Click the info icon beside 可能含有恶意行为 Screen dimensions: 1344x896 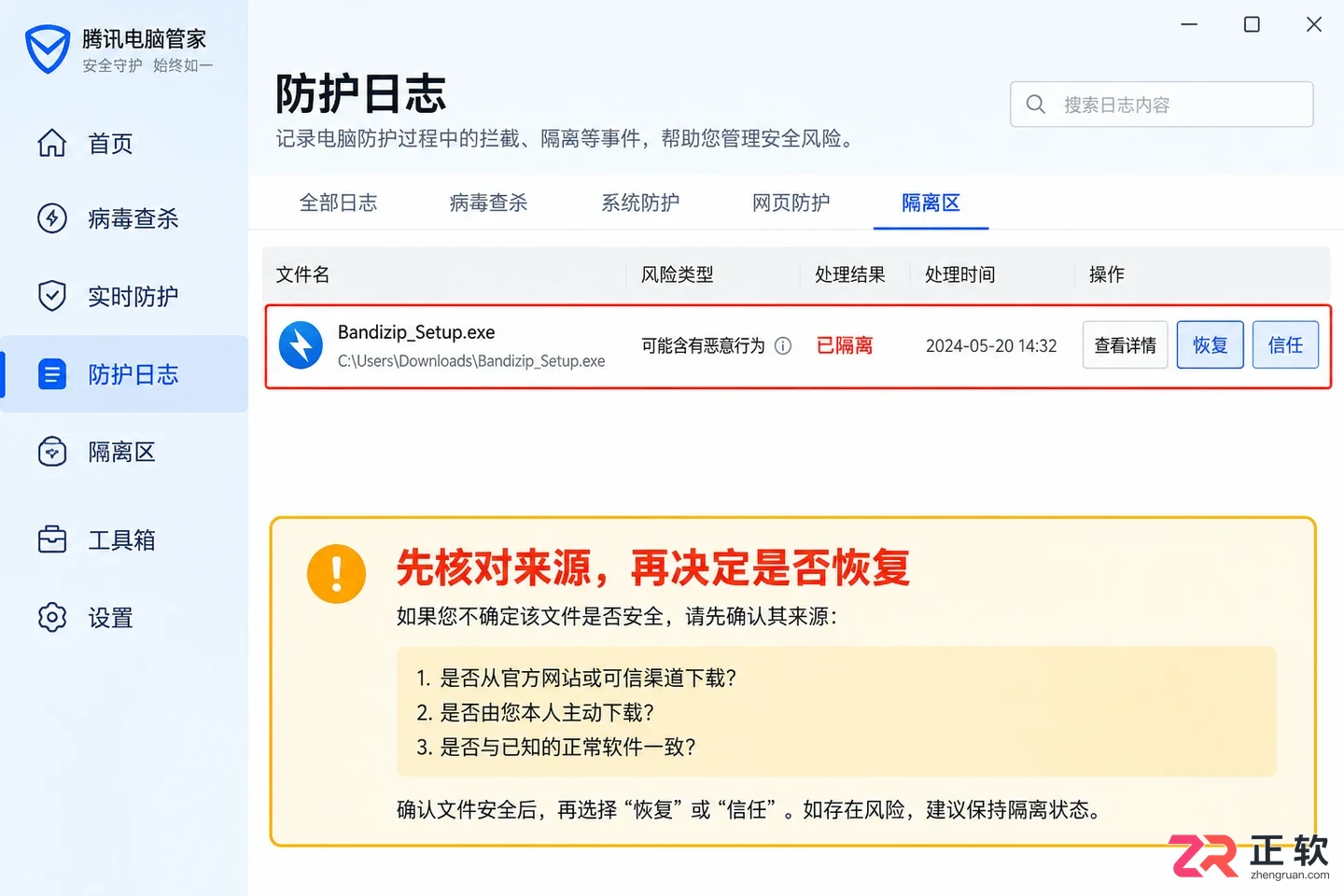(x=783, y=346)
